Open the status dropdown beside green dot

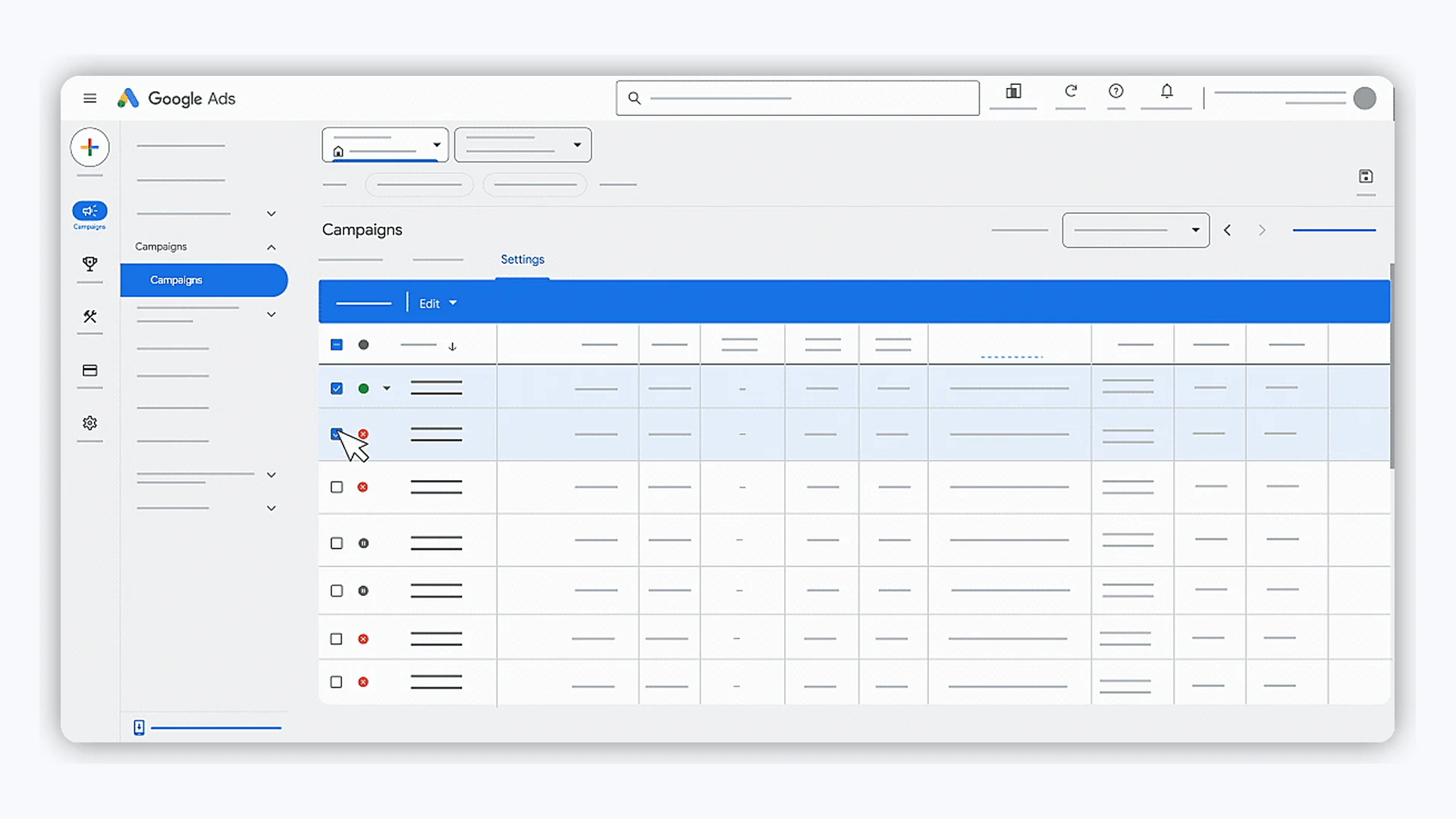coord(387,388)
